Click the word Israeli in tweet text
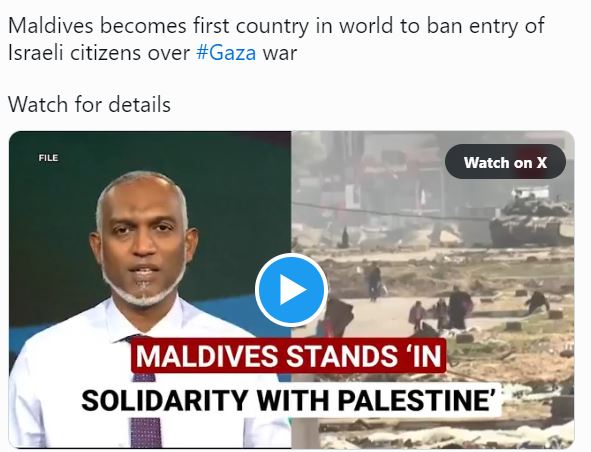The width and height of the screenshot is (591, 452). (x=35, y=52)
